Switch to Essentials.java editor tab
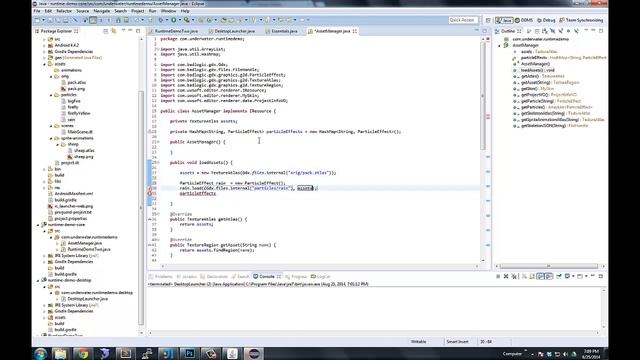640x360 pixels. [282, 31]
